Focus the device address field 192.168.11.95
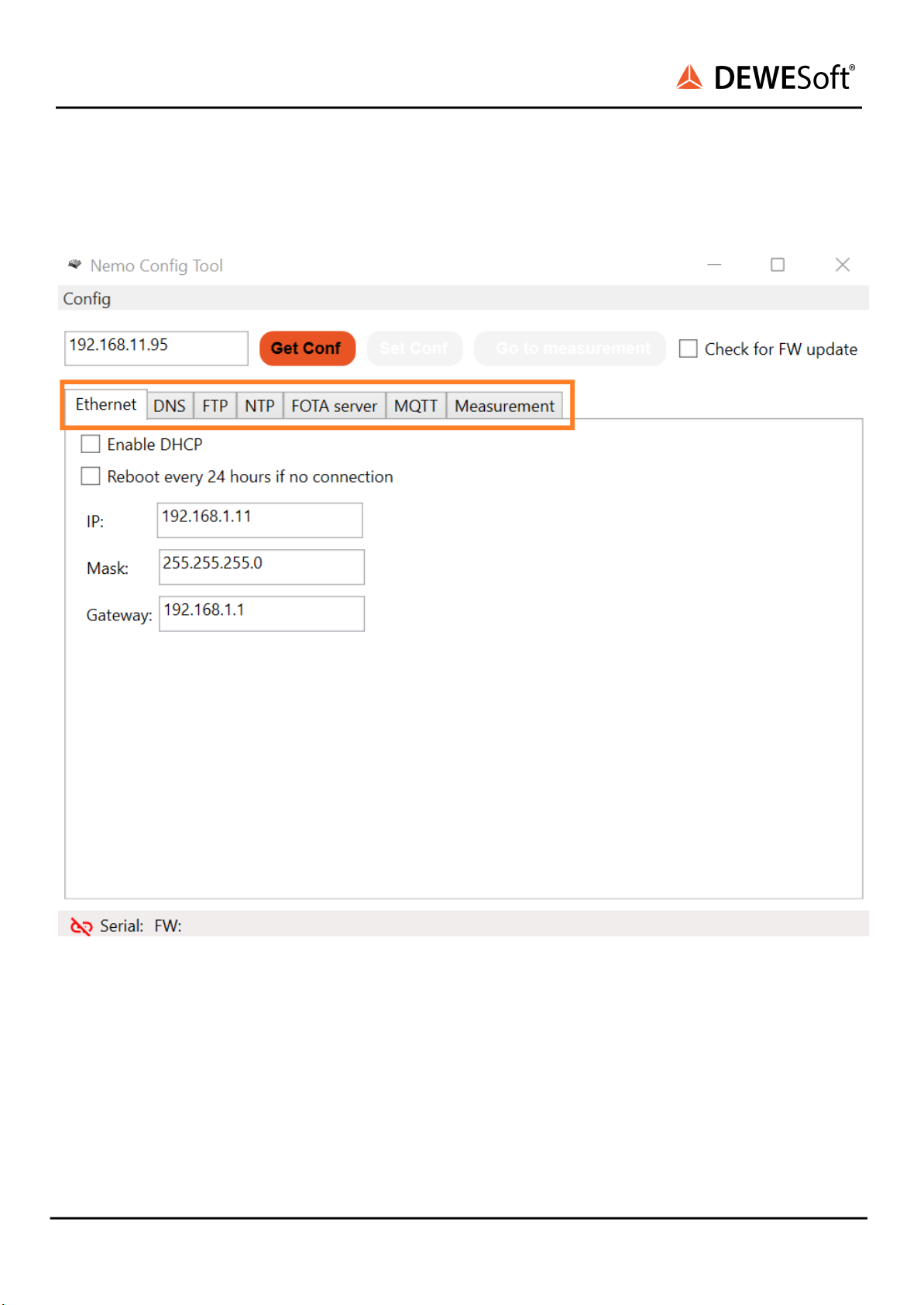Image resolution: width=924 pixels, height=1305 pixels. [x=156, y=349]
